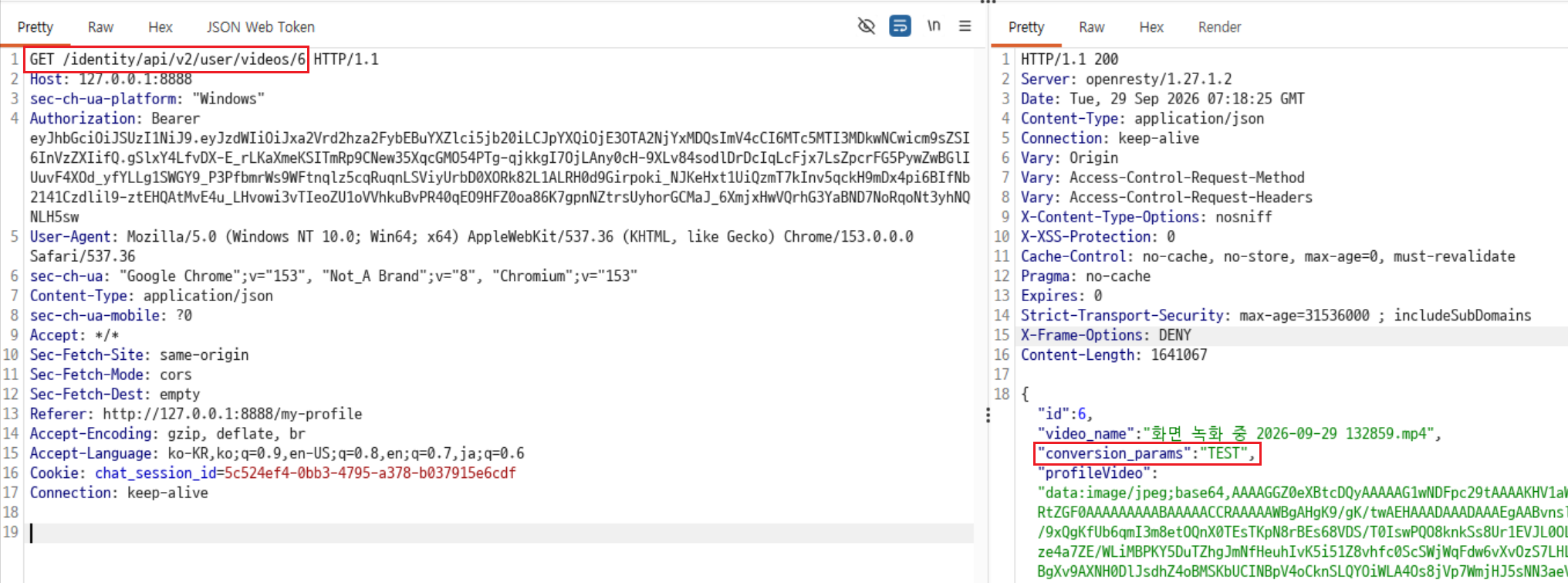Image resolution: width=1568 pixels, height=583 pixels.
Task: Select the request panel's Pretty tab
Action: [35, 27]
